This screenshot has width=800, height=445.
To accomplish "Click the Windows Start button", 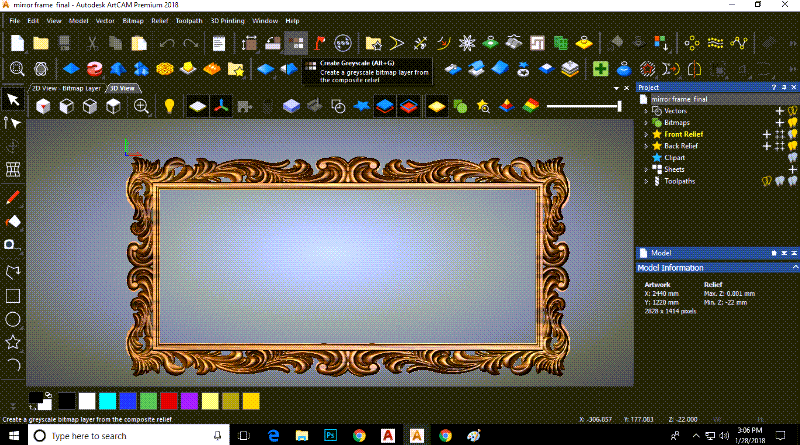I will (x=12, y=436).
